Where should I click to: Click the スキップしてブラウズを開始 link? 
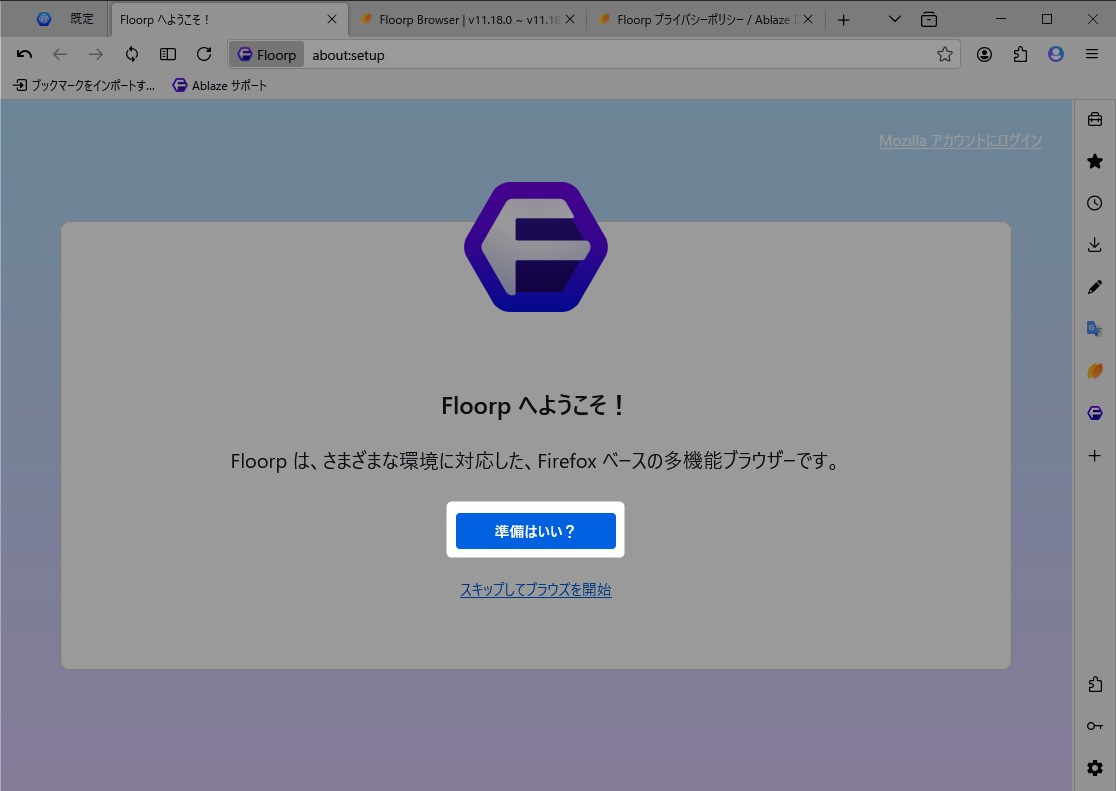pyautogui.click(x=535, y=589)
